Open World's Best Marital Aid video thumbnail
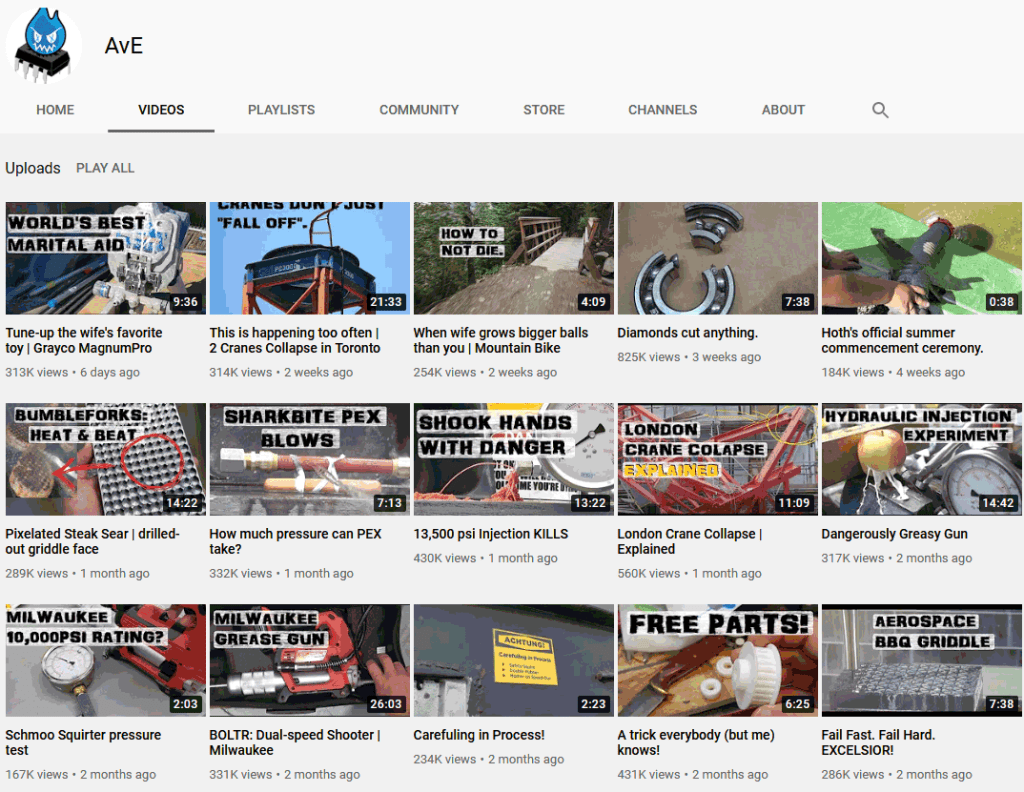 coord(105,258)
